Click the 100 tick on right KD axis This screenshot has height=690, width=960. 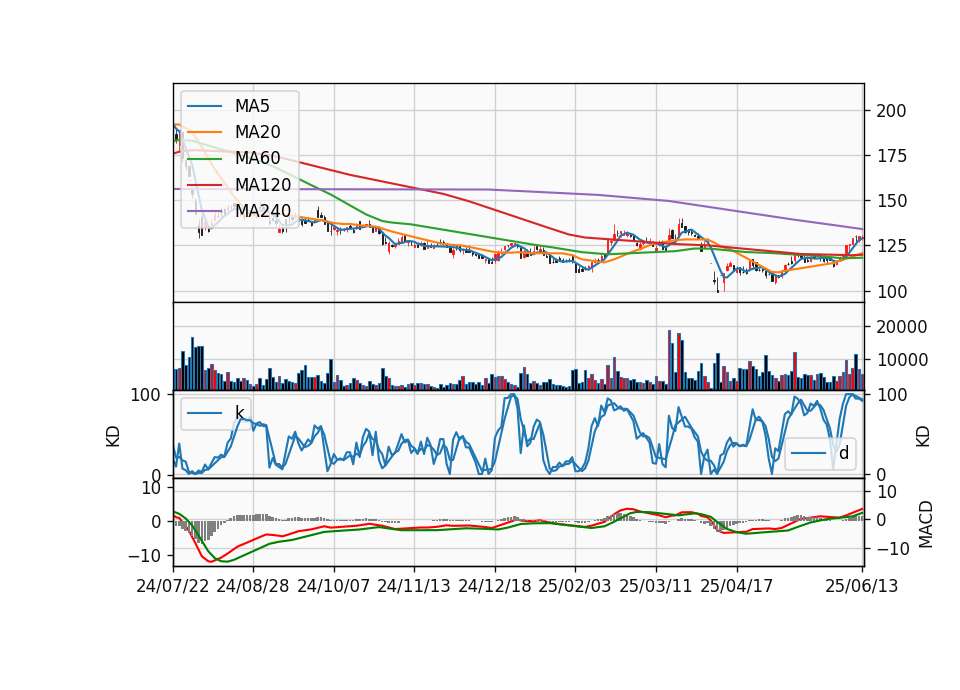[x=891, y=395]
